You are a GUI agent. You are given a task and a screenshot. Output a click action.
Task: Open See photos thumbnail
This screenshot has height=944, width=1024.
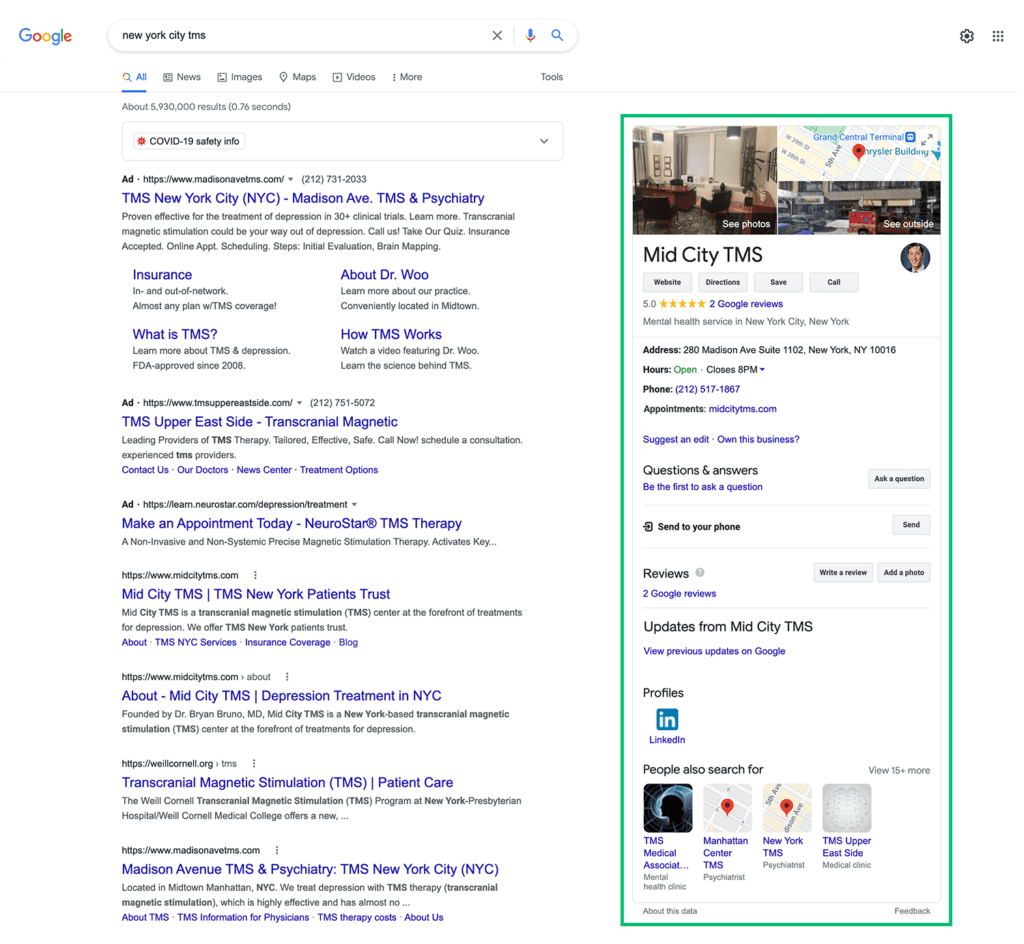pos(705,180)
